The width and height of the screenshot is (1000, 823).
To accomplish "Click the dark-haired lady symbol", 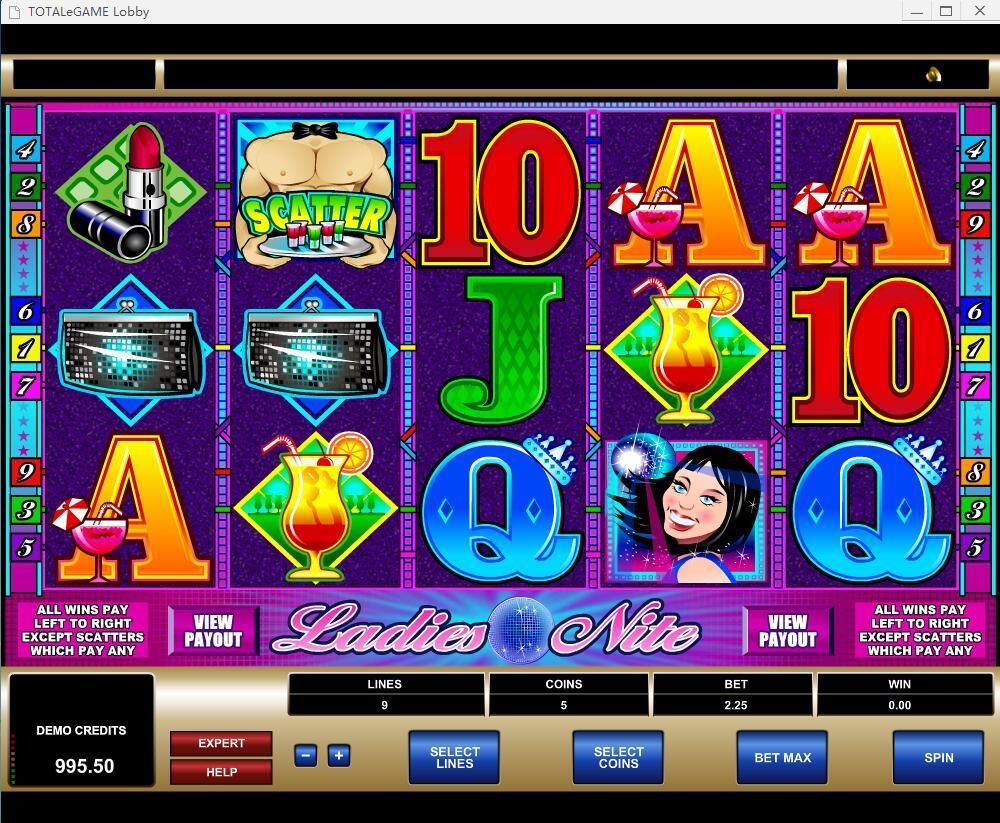I will [x=686, y=511].
